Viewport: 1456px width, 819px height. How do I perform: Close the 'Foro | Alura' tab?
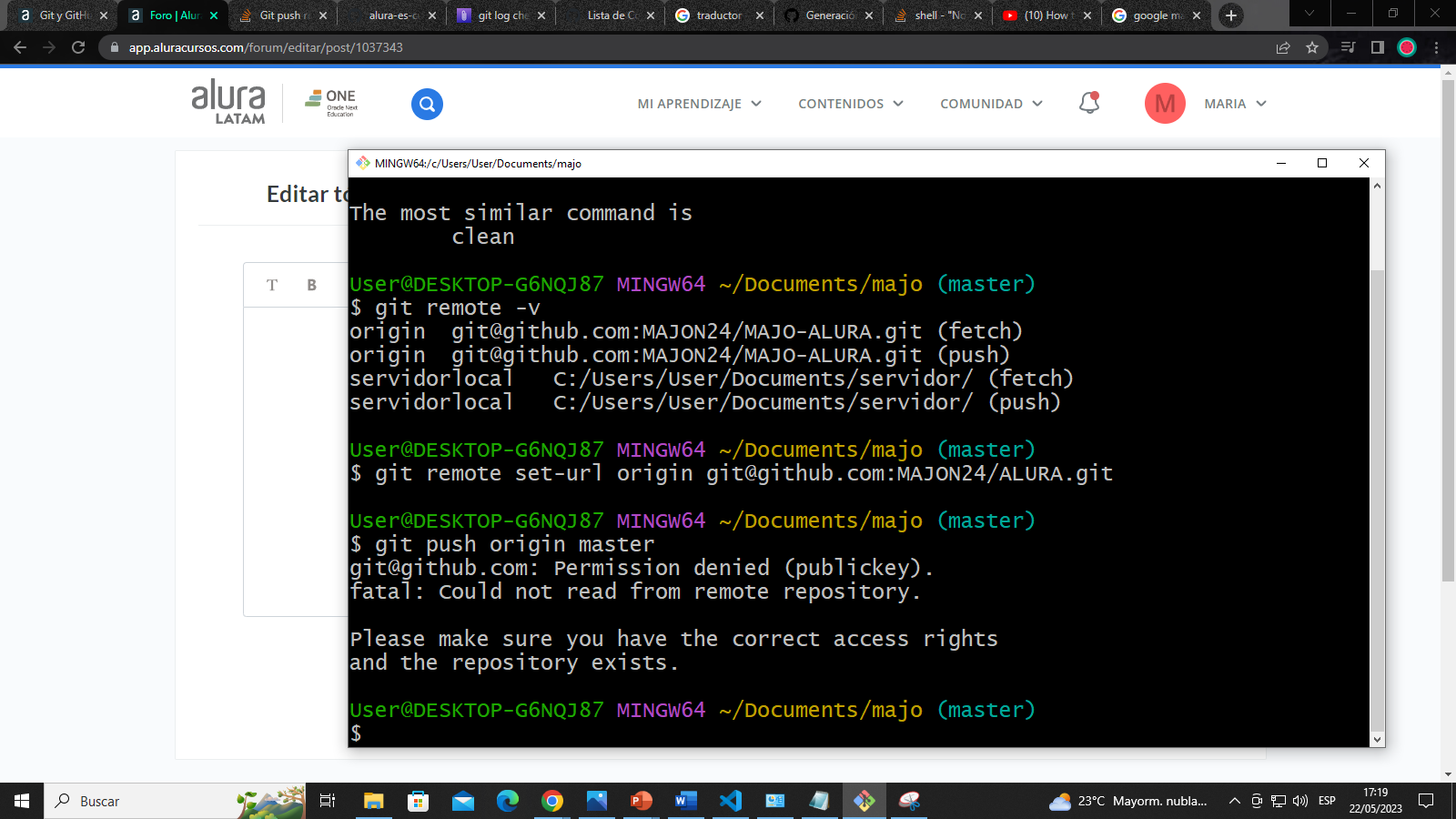pyautogui.click(x=214, y=15)
